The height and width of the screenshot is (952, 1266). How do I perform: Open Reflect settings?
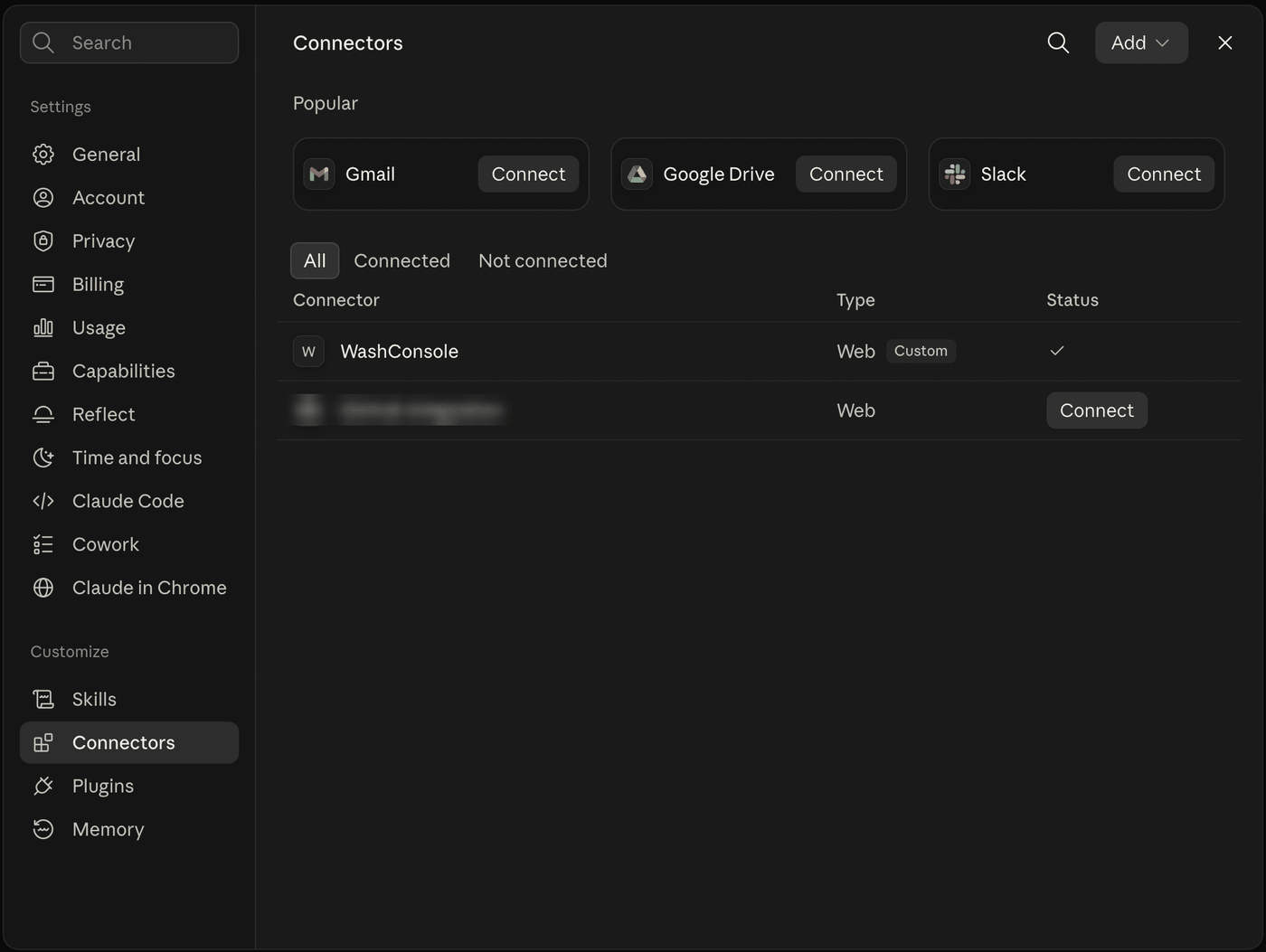[129, 415]
